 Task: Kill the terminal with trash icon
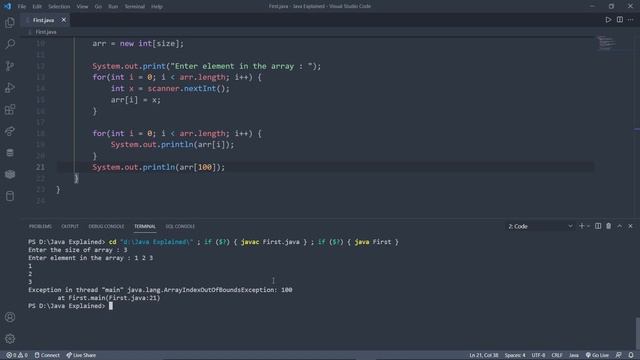tap(609, 226)
